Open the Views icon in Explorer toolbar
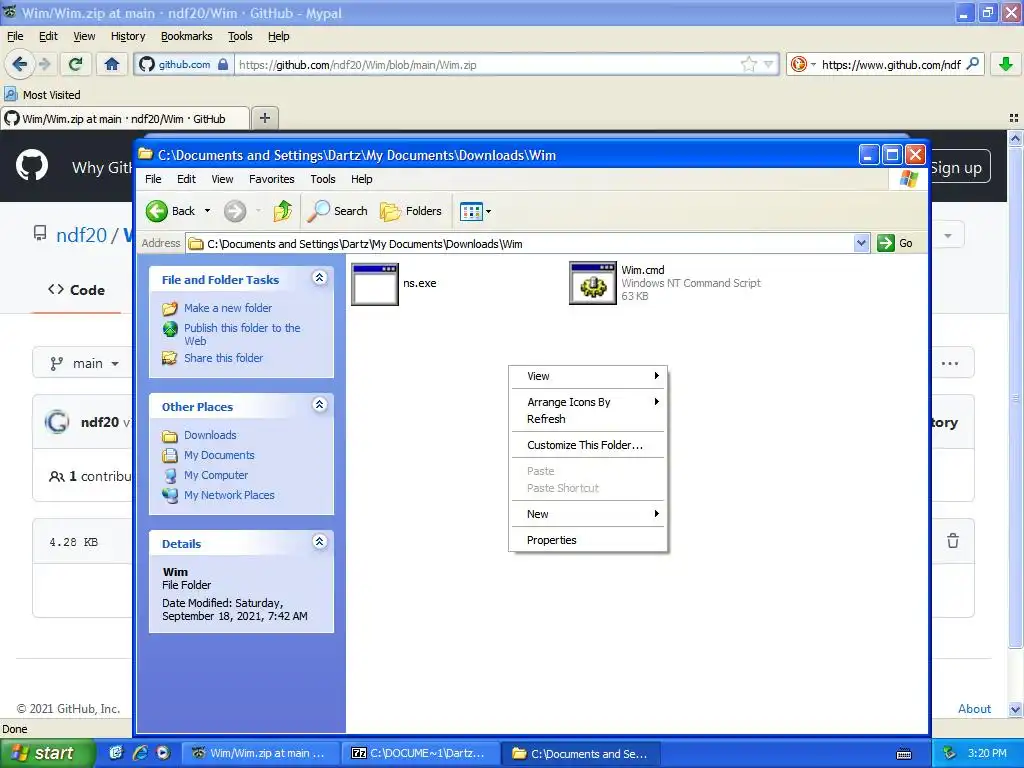Screen dimensions: 1024x768 (471, 211)
